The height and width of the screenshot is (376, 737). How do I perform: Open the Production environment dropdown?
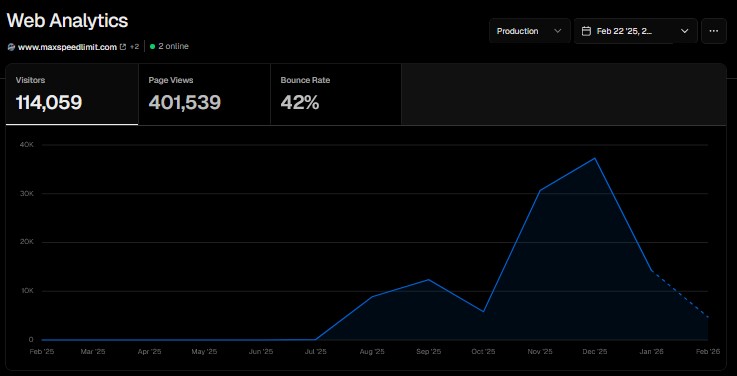click(530, 31)
